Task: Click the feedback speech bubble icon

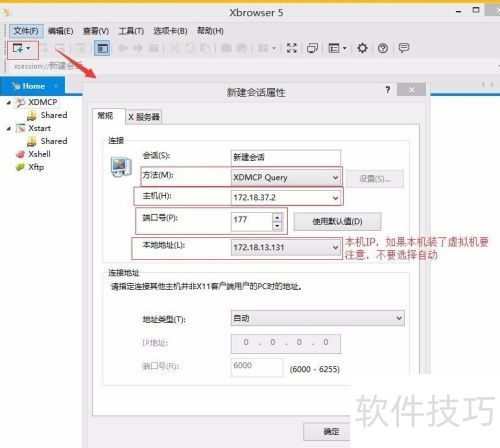Action: point(404,48)
